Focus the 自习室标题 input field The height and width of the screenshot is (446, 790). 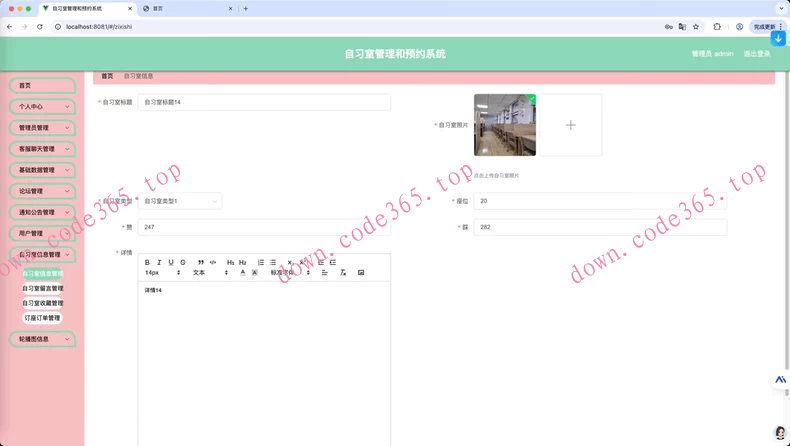click(265, 102)
